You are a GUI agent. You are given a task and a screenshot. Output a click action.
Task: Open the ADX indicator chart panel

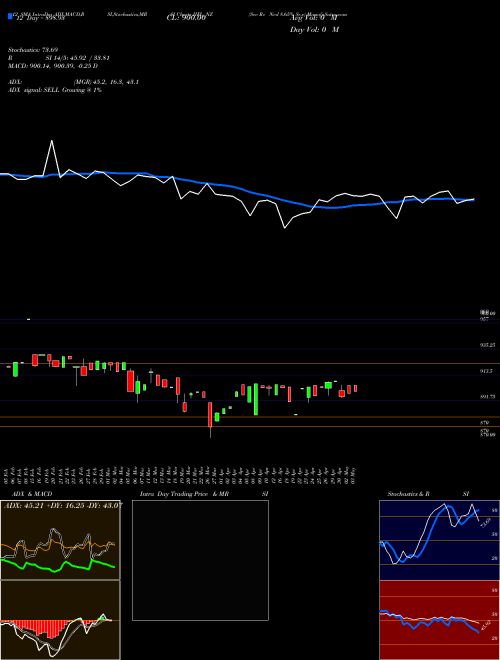click(x=60, y=540)
